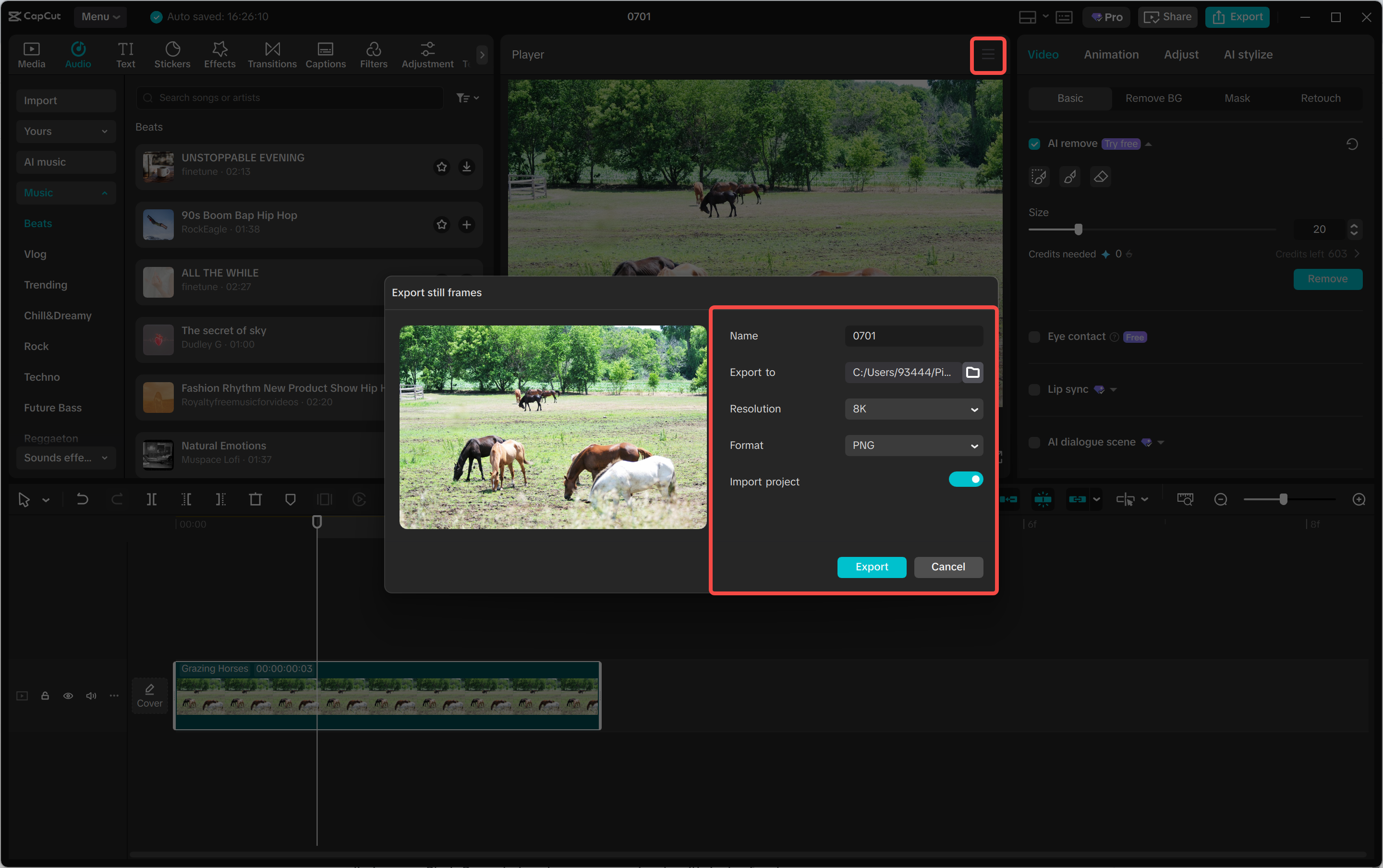Viewport: 1383px width, 868px height.
Task: Click the Undo icon above the timeline
Action: (83, 499)
